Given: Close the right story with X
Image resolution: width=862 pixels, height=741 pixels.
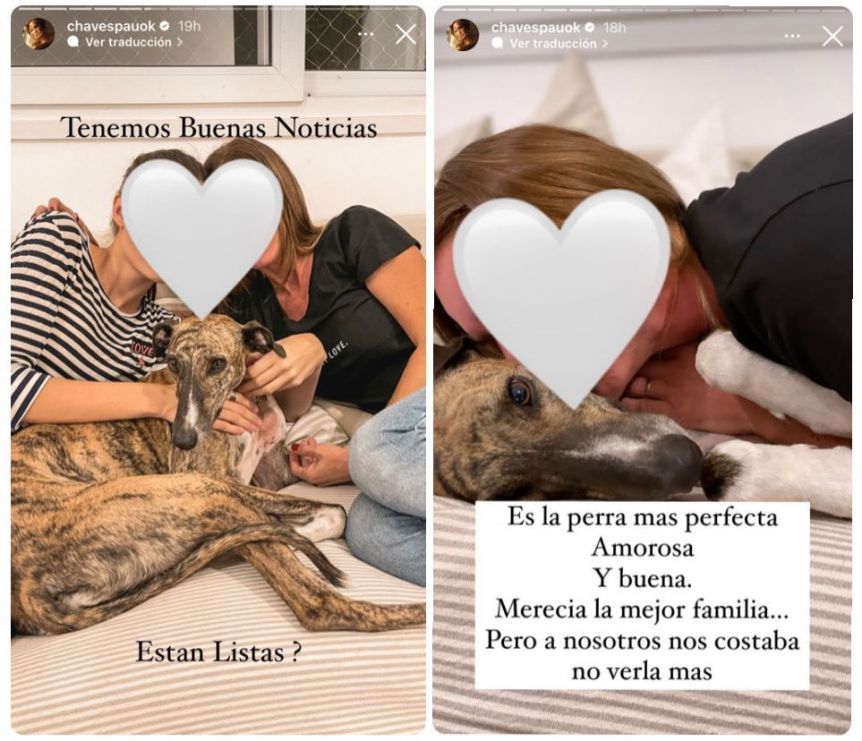Looking at the screenshot, I should [x=832, y=36].
